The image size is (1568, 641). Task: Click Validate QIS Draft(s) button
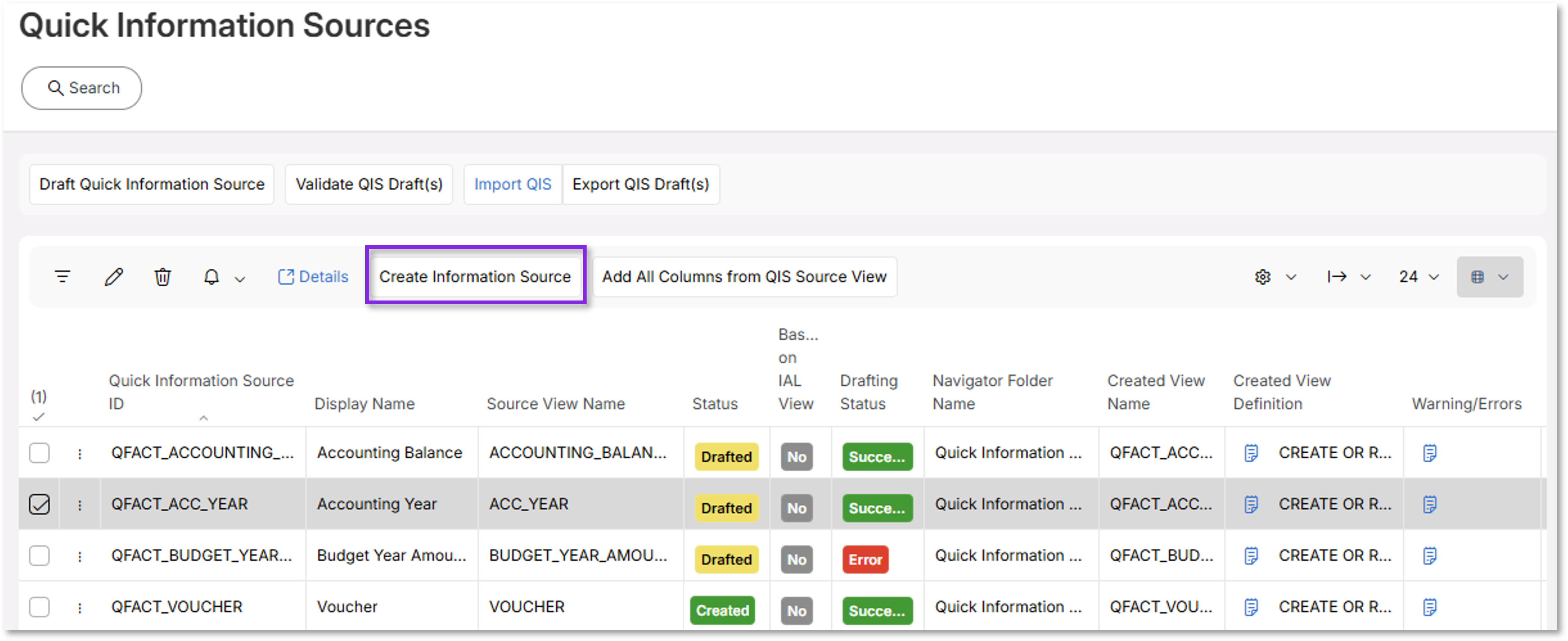(x=369, y=184)
